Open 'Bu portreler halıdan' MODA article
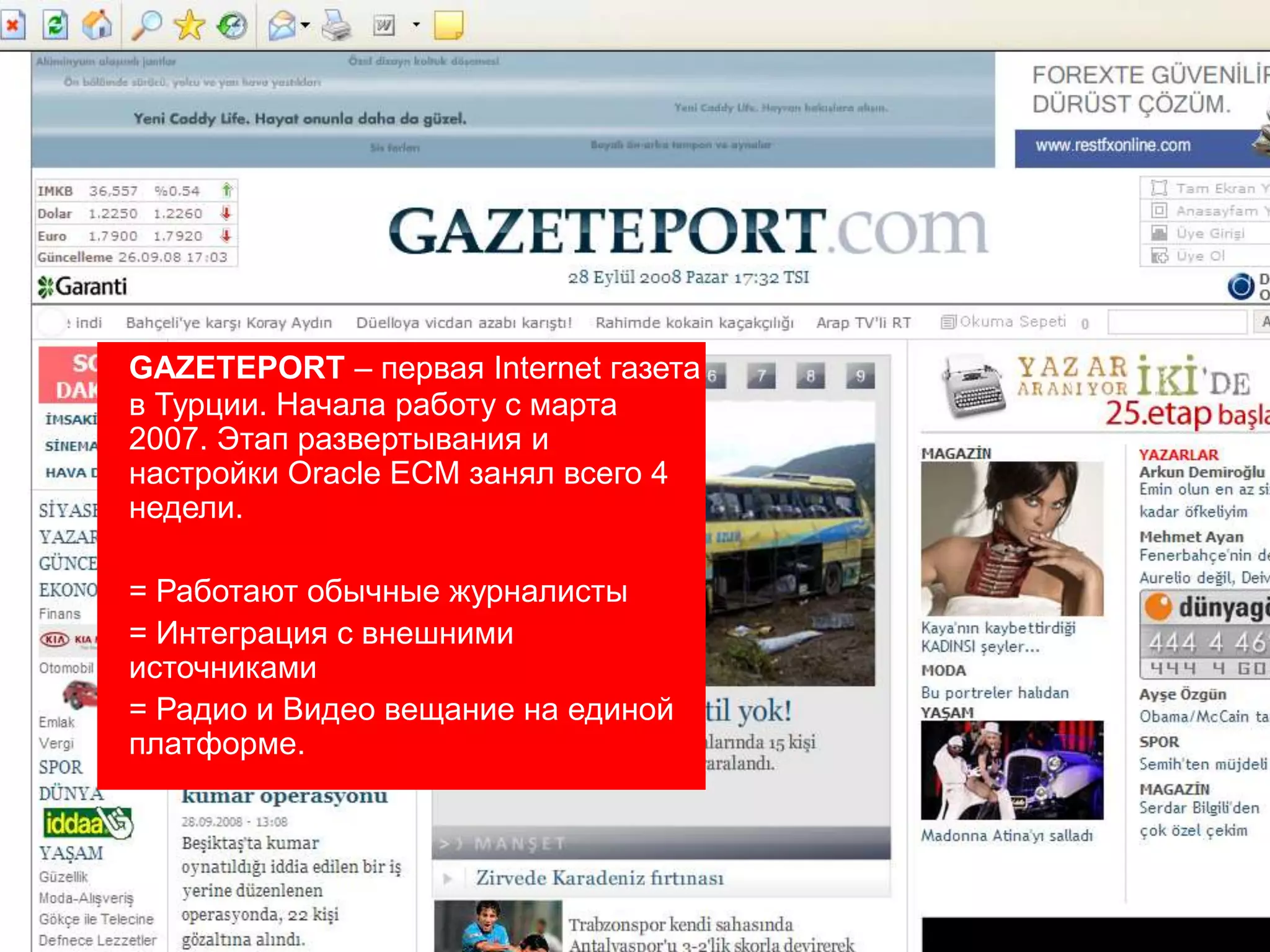 (995, 692)
